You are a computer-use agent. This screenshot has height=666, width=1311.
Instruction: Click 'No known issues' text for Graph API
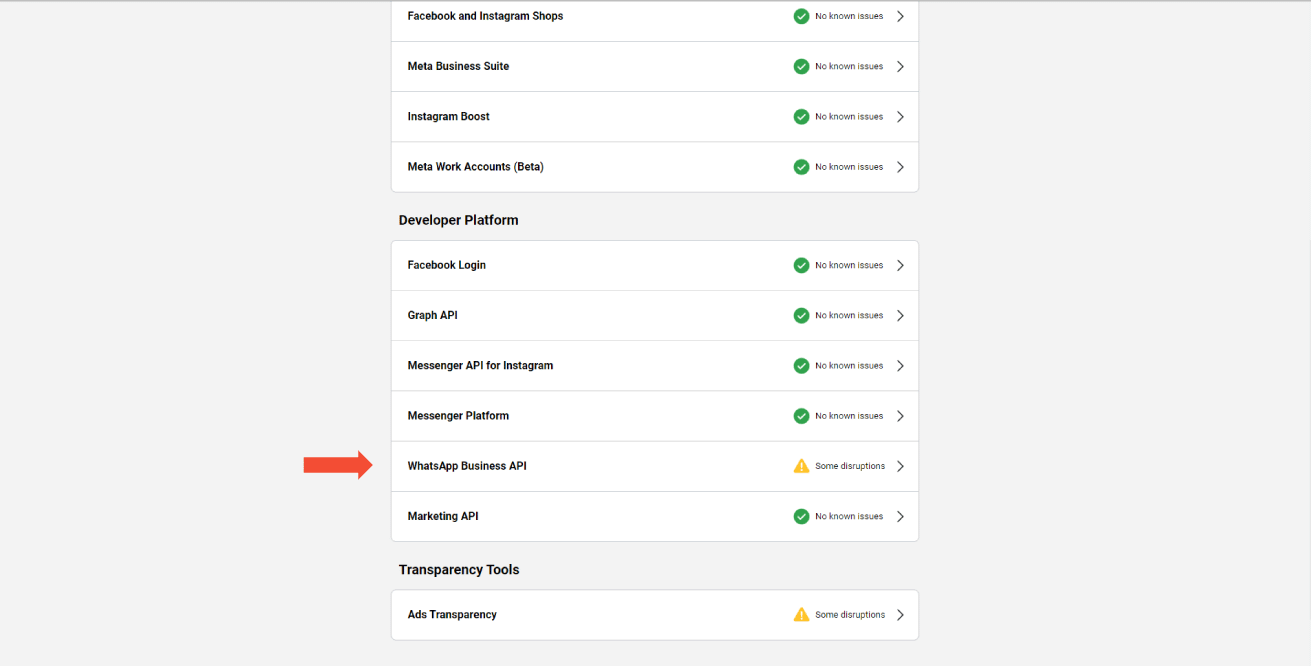point(849,315)
